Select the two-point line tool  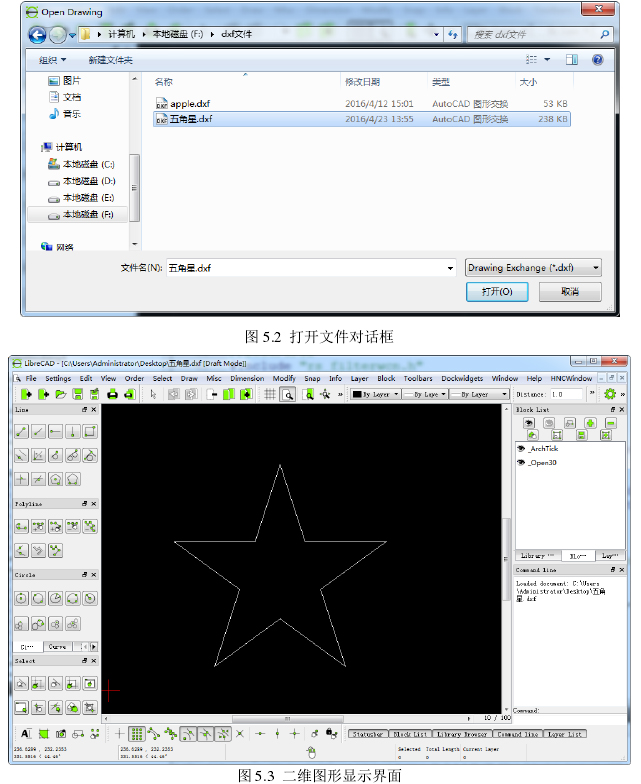21,431
